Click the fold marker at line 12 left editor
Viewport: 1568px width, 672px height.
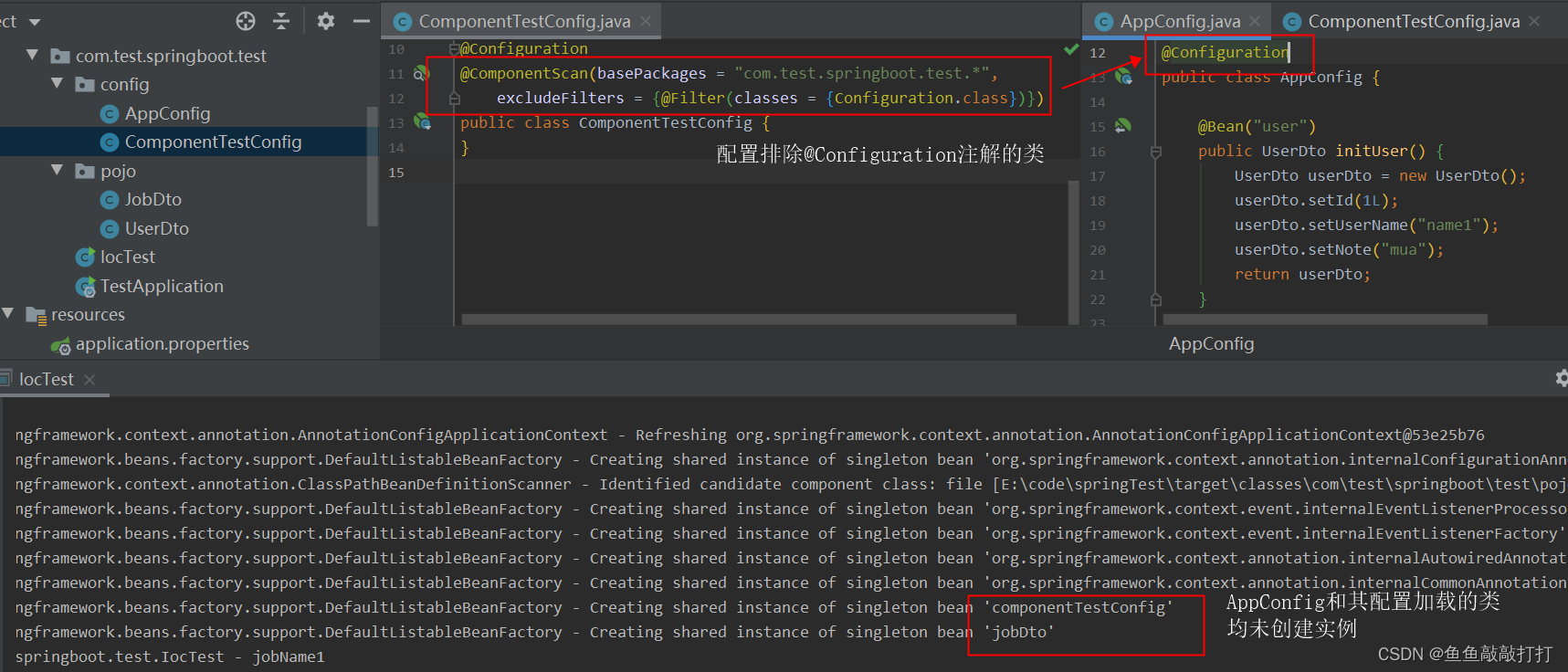click(454, 99)
